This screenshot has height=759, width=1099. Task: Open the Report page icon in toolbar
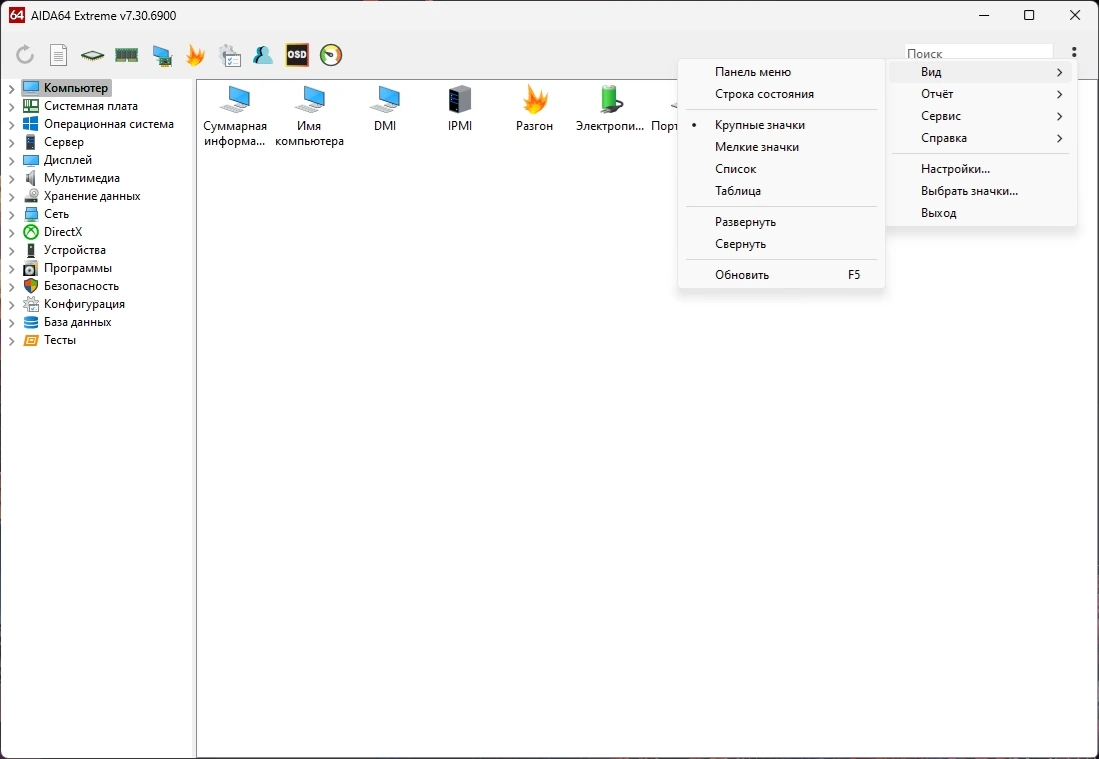click(x=58, y=55)
